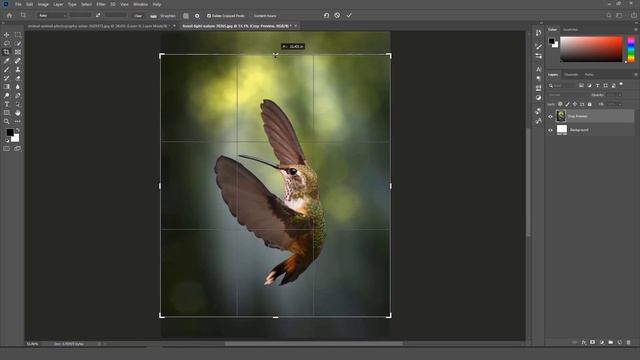Toggle lock transparent pixels

tap(560, 104)
